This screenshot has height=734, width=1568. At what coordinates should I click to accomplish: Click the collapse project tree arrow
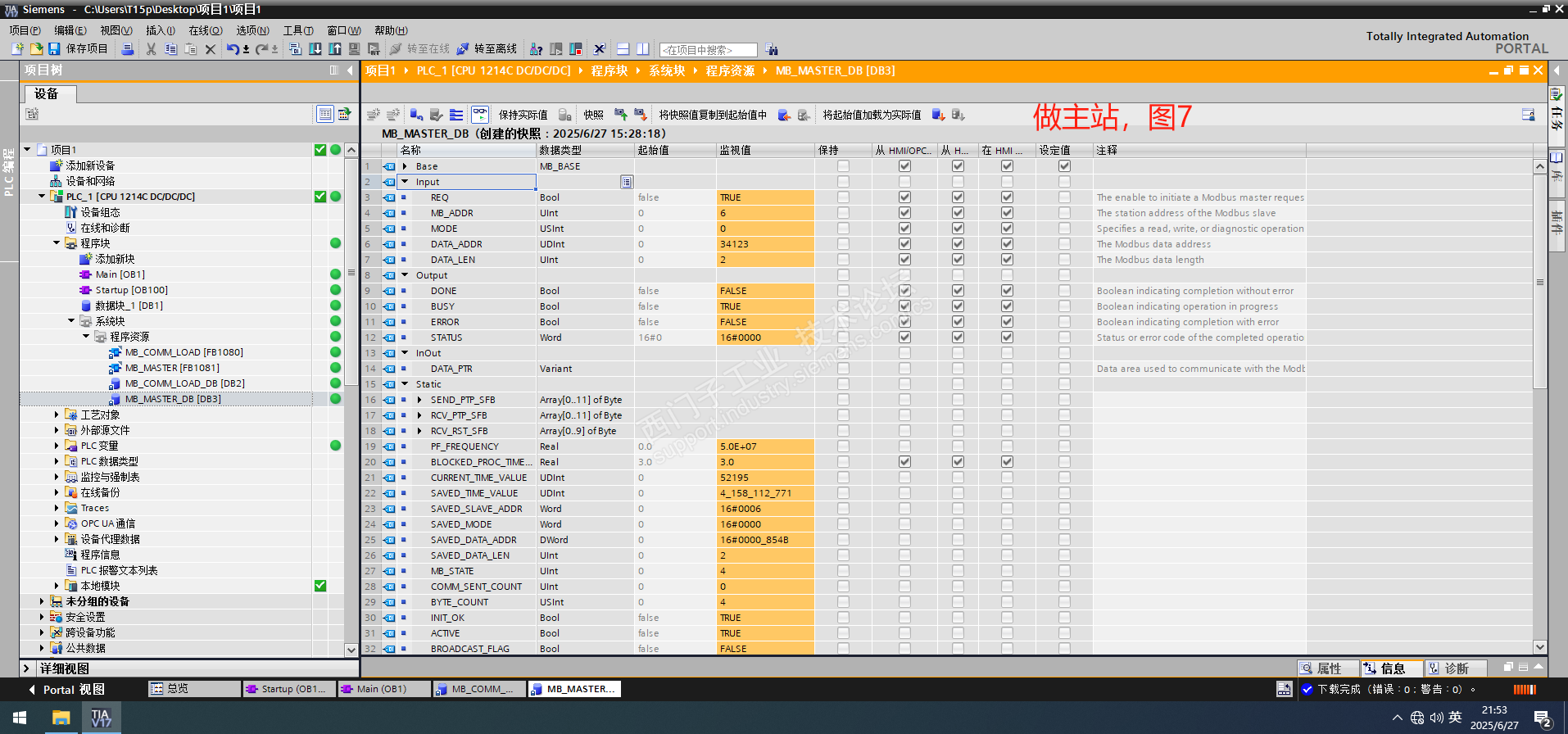[x=351, y=70]
